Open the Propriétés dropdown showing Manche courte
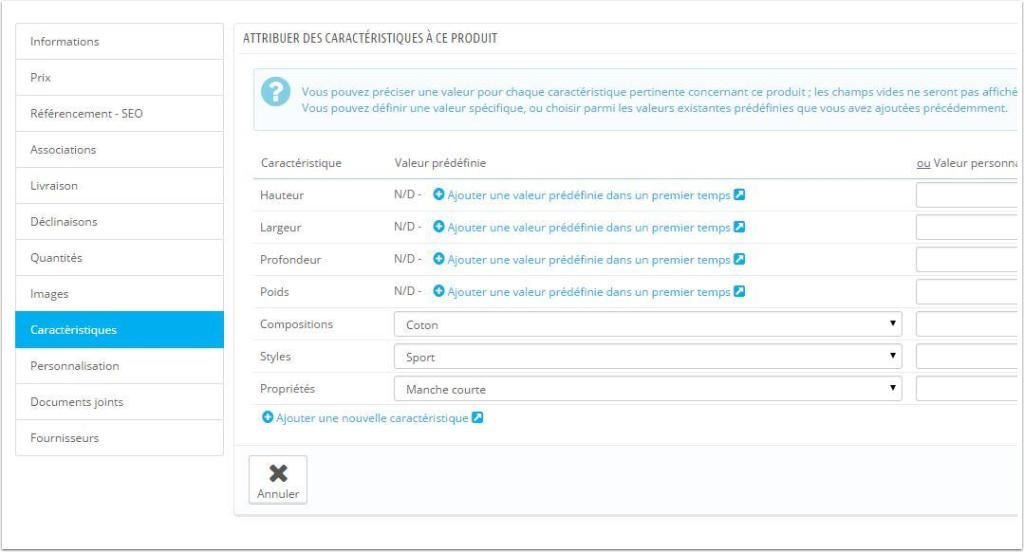 pyautogui.click(x=648, y=389)
